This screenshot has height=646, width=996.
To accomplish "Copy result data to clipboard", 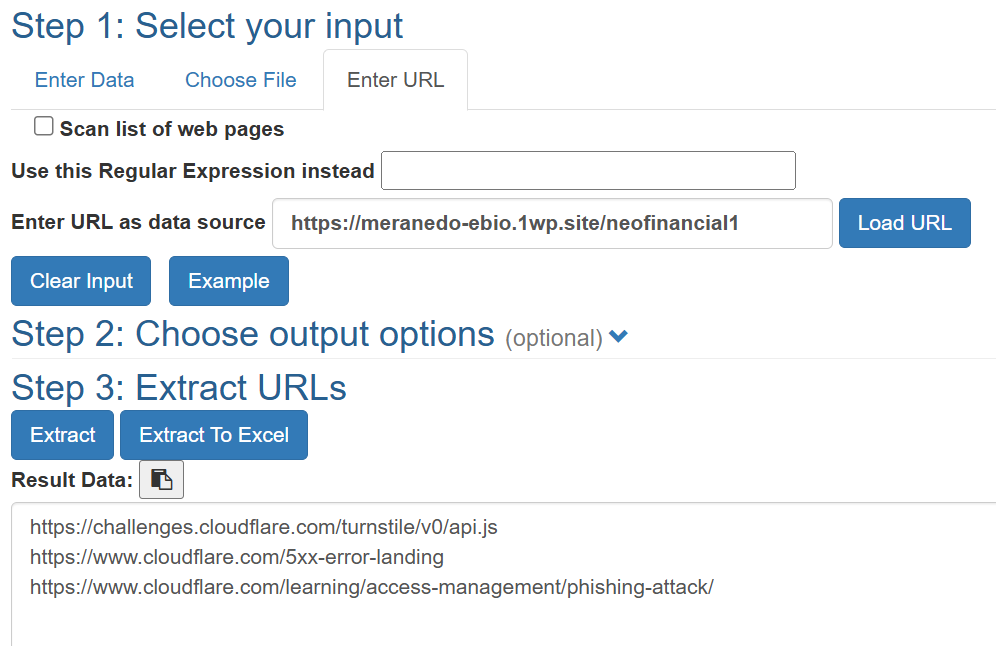I will coord(161,480).
